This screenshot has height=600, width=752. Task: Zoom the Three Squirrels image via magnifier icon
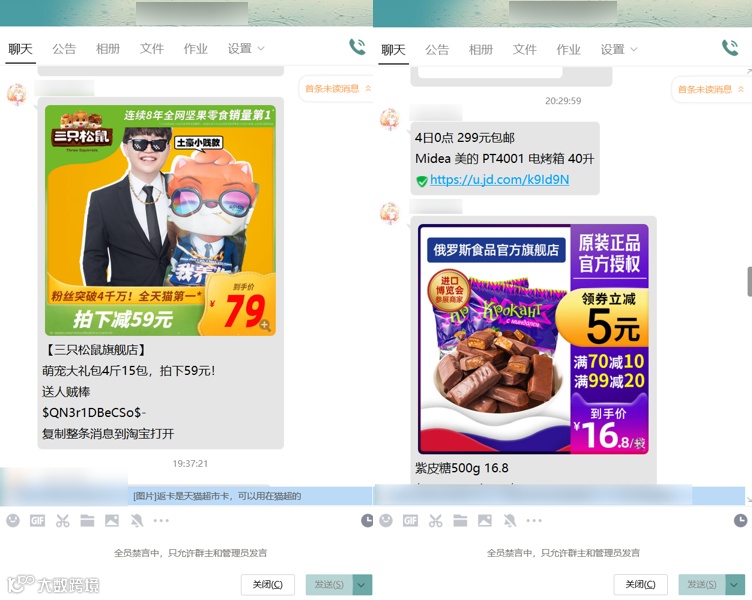click(265, 326)
